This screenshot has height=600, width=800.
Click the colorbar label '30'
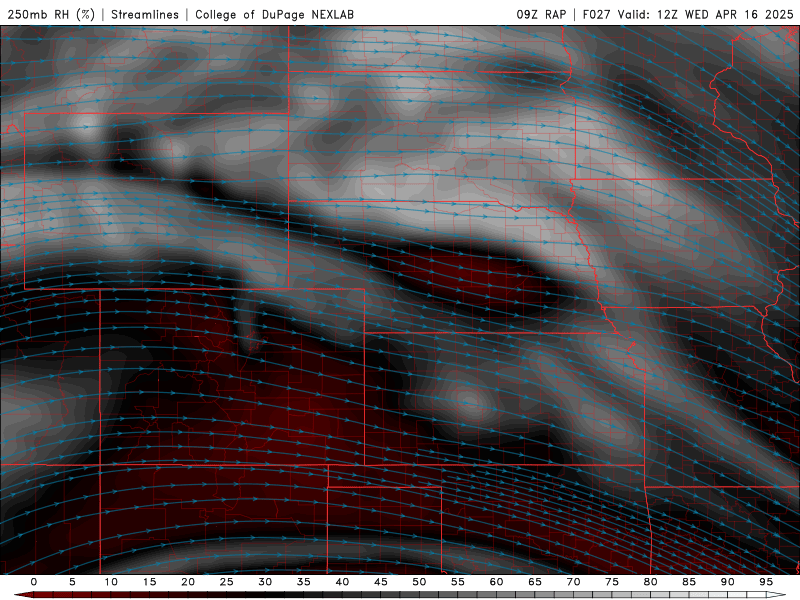(x=265, y=582)
